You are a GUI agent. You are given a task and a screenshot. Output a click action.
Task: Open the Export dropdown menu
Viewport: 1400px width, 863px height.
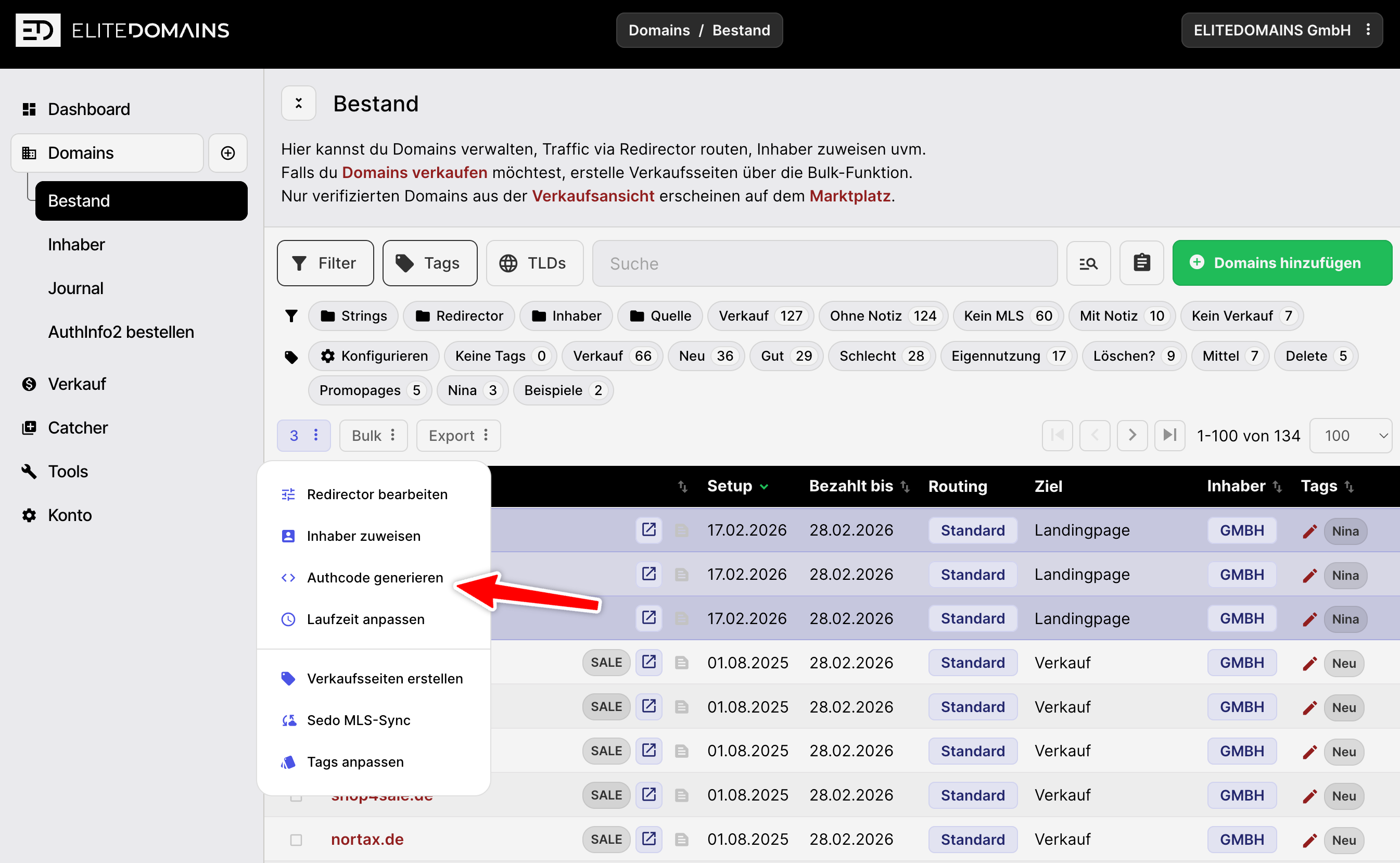459,436
